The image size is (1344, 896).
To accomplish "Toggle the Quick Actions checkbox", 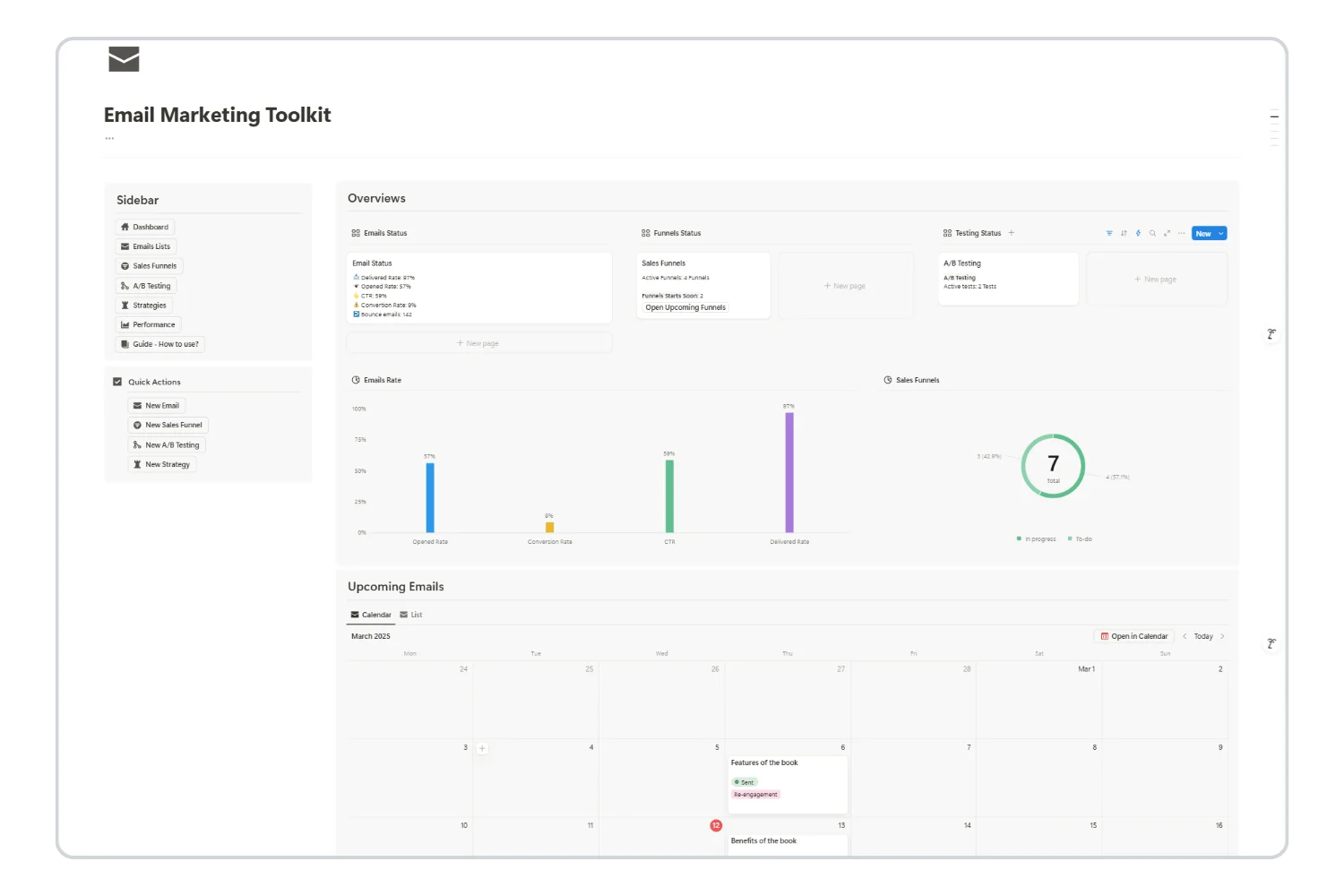I will 117,381.
